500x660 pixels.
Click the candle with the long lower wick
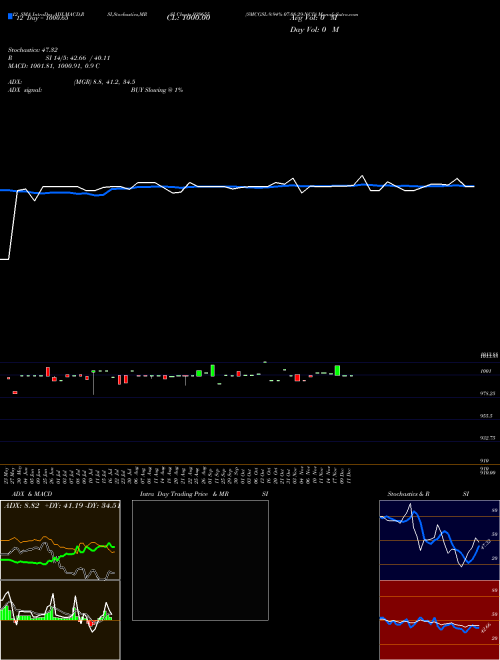[x=93, y=383]
